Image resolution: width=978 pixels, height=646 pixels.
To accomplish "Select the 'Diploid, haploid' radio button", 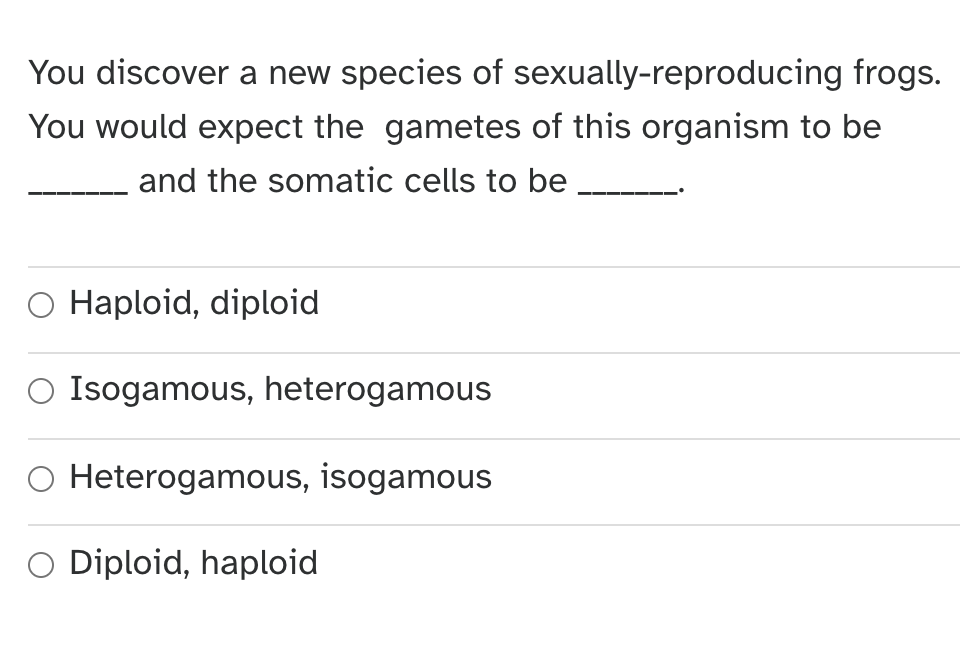I will pyautogui.click(x=40, y=564).
